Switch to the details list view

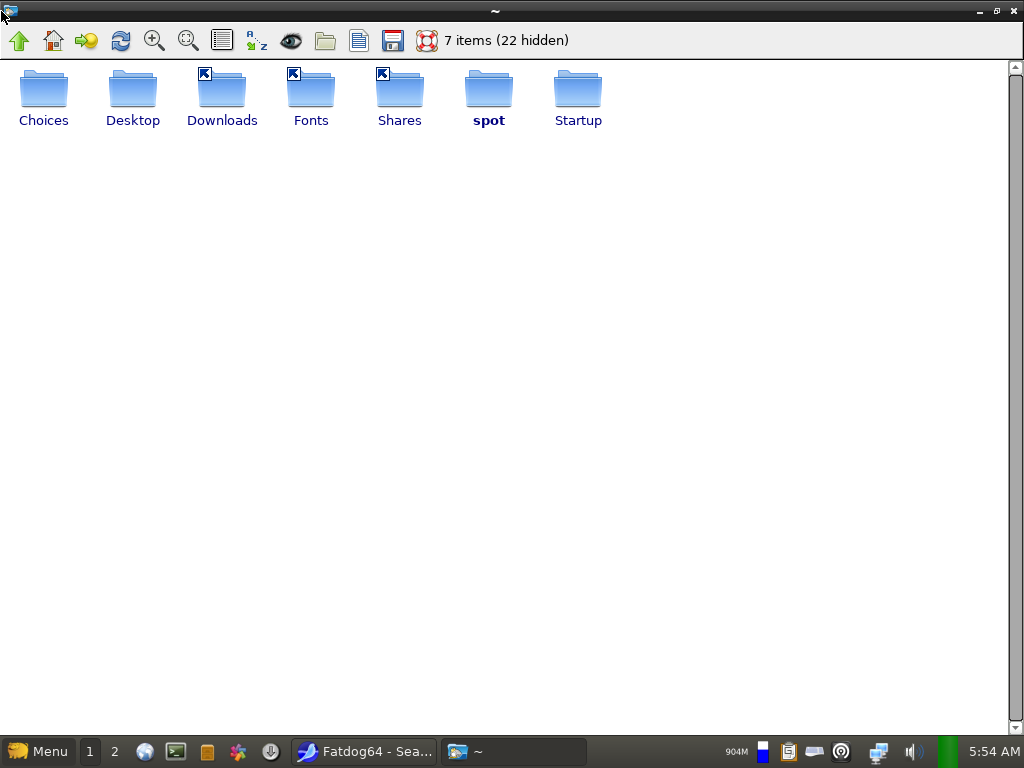(x=222, y=41)
